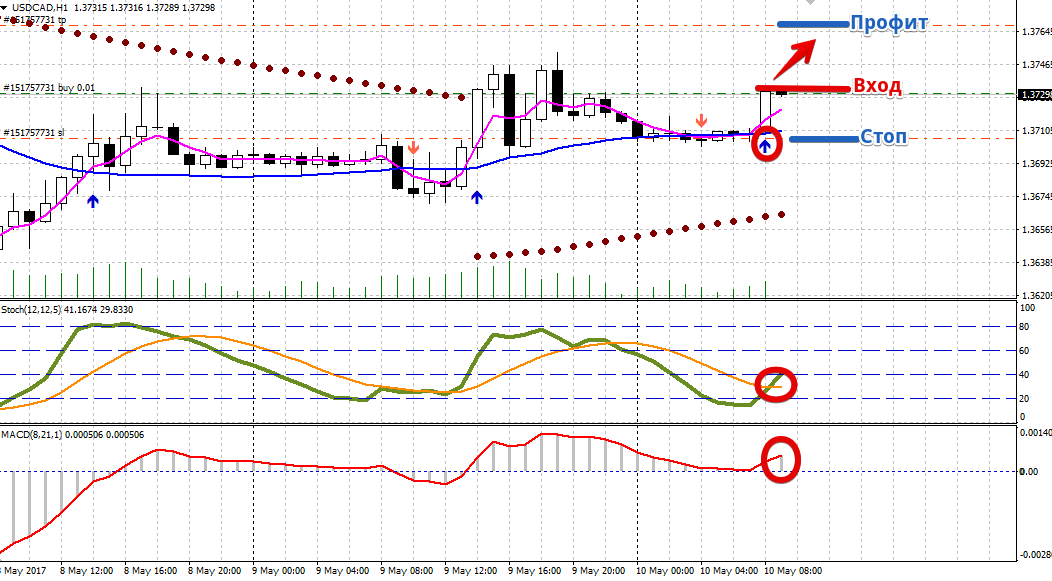Click the gray chart shift triangle at top
Viewport: 1052px width, 581px height.
tap(838, 3)
